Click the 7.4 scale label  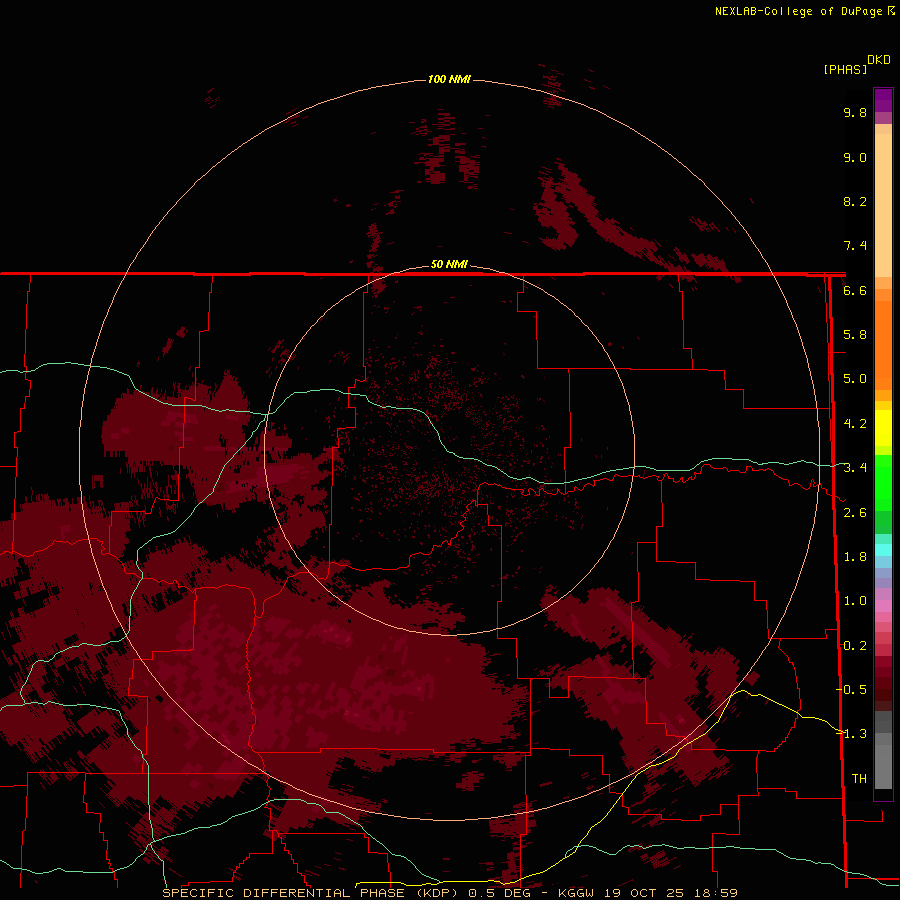855,246
